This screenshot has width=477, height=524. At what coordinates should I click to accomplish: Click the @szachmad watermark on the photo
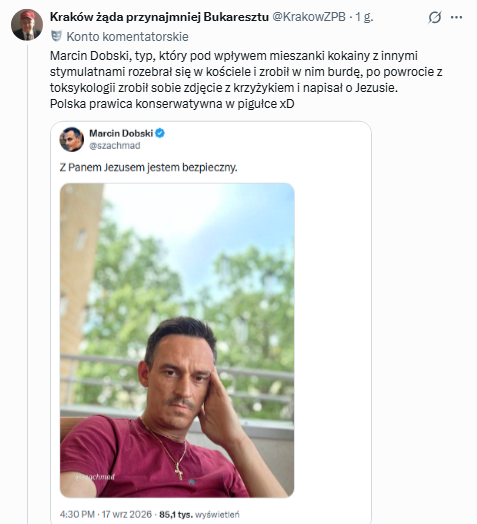click(95, 477)
